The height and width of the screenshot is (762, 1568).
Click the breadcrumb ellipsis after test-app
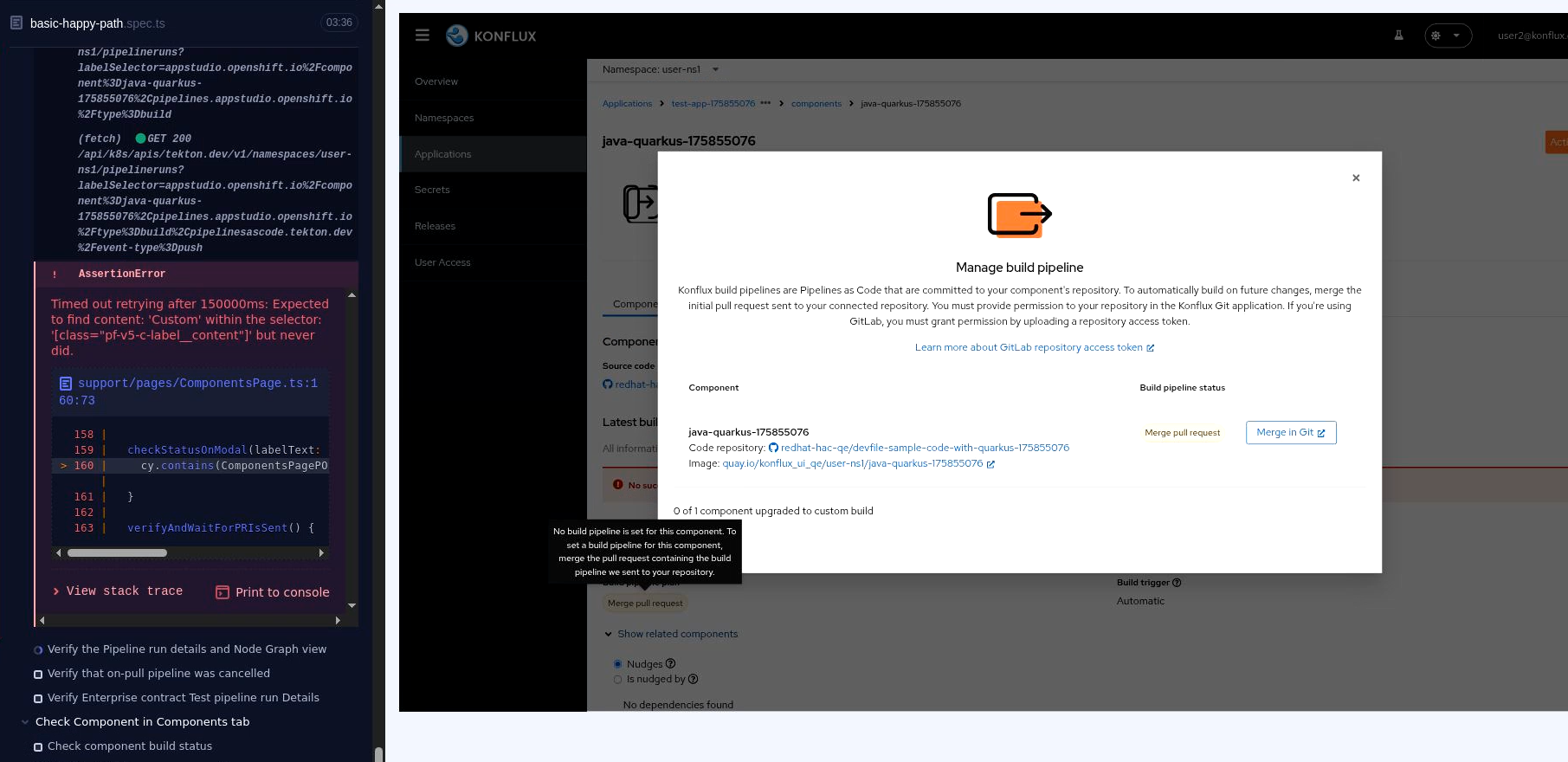(x=765, y=103)
